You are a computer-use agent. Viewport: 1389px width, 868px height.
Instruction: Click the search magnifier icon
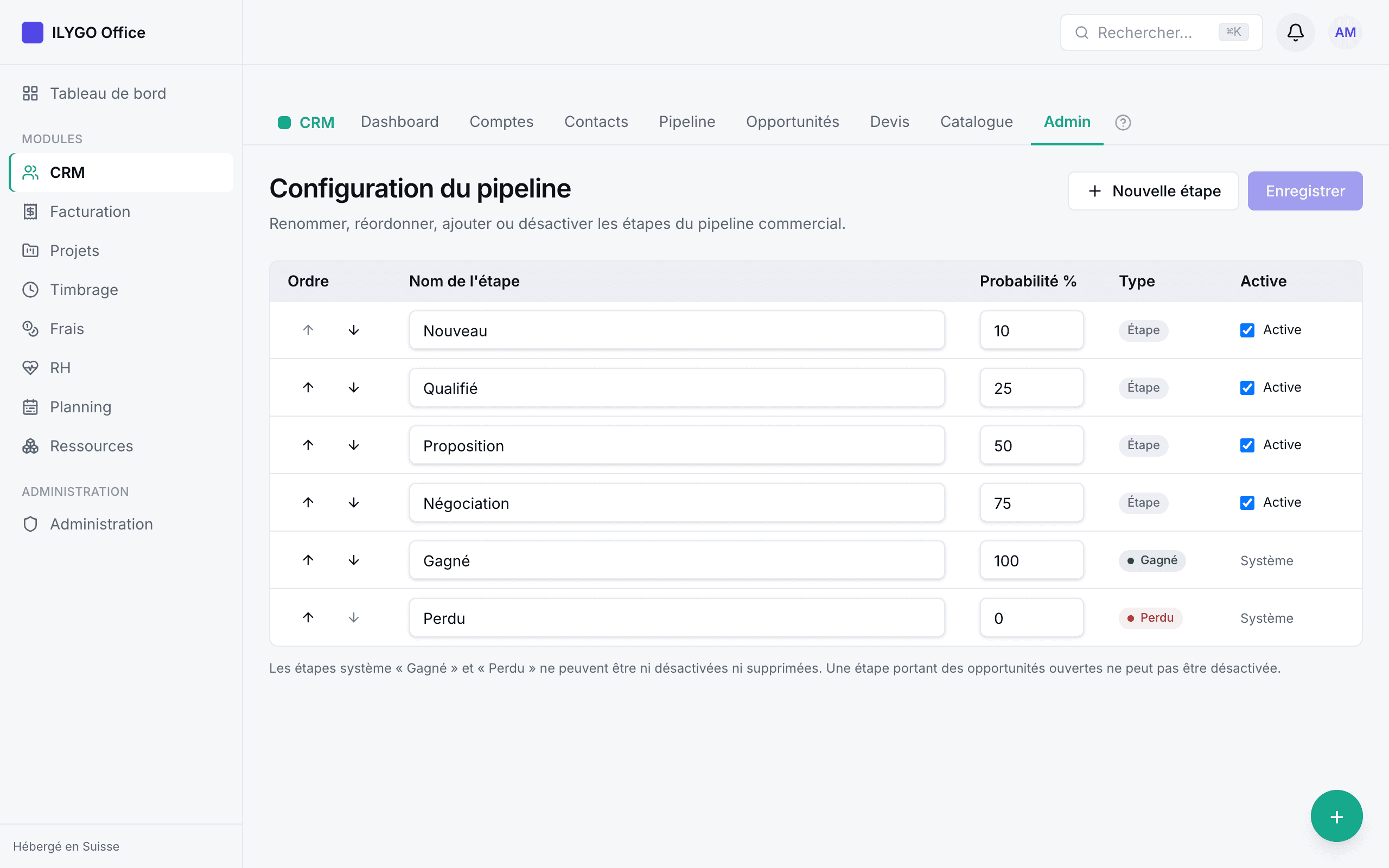pyautogui.click(x=1081, y=33)
